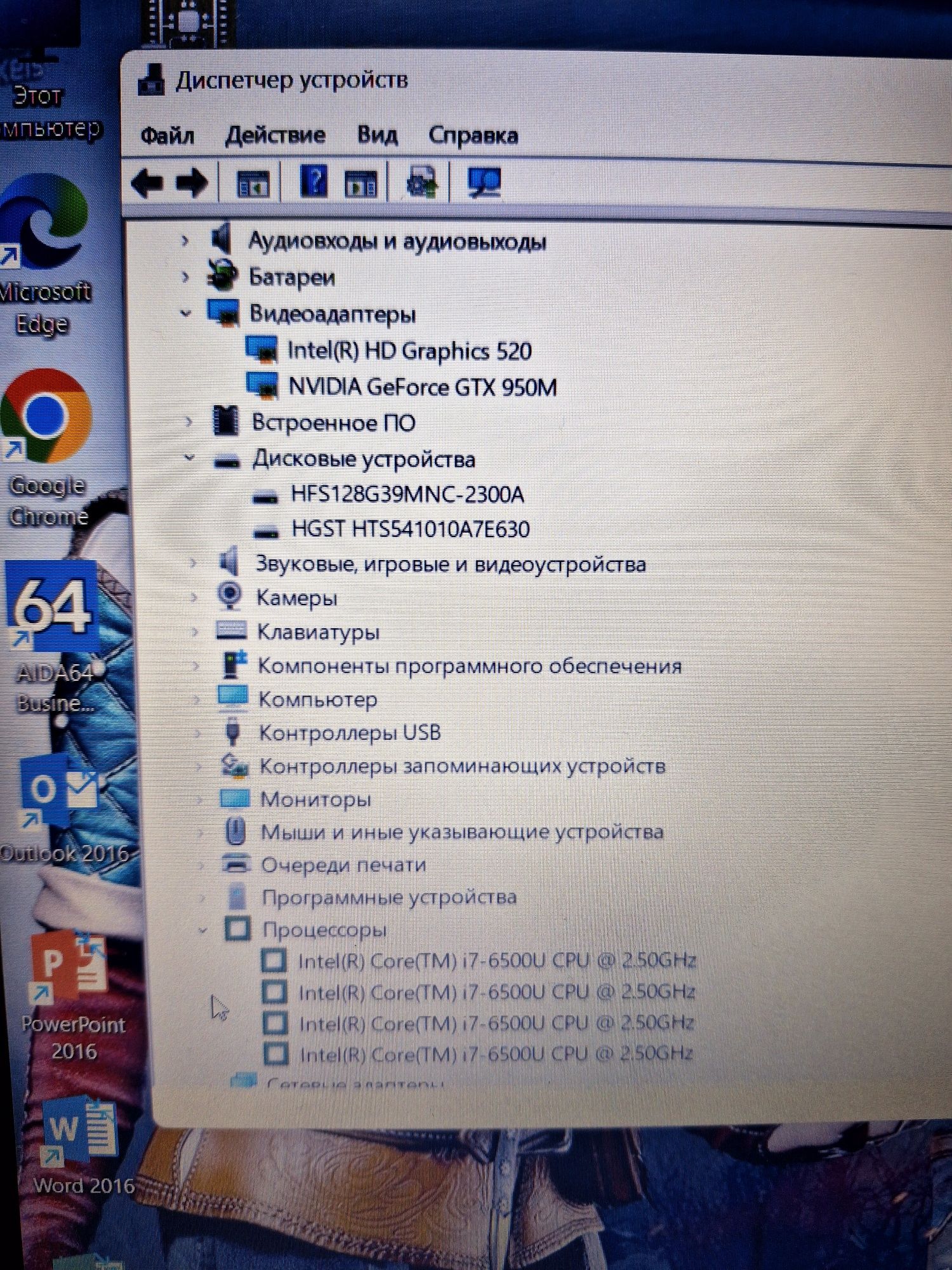The height and width of the screenshot is (1270, 952).
Task: Open the Справка menu
Action: 473,135
